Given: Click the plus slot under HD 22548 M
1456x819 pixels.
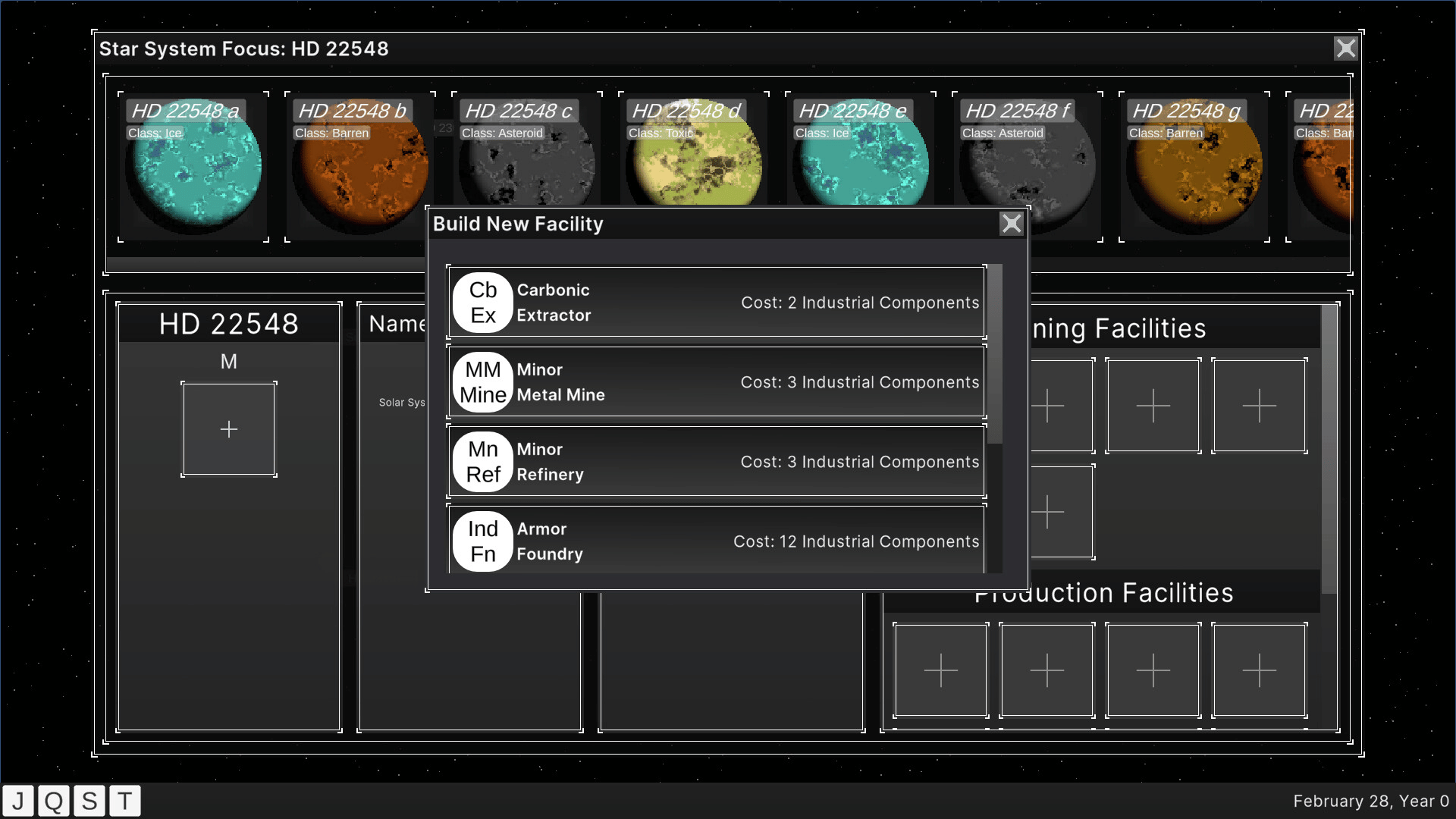Looking at the screenshot, I should pyautogui.click(x=229, y=429).
